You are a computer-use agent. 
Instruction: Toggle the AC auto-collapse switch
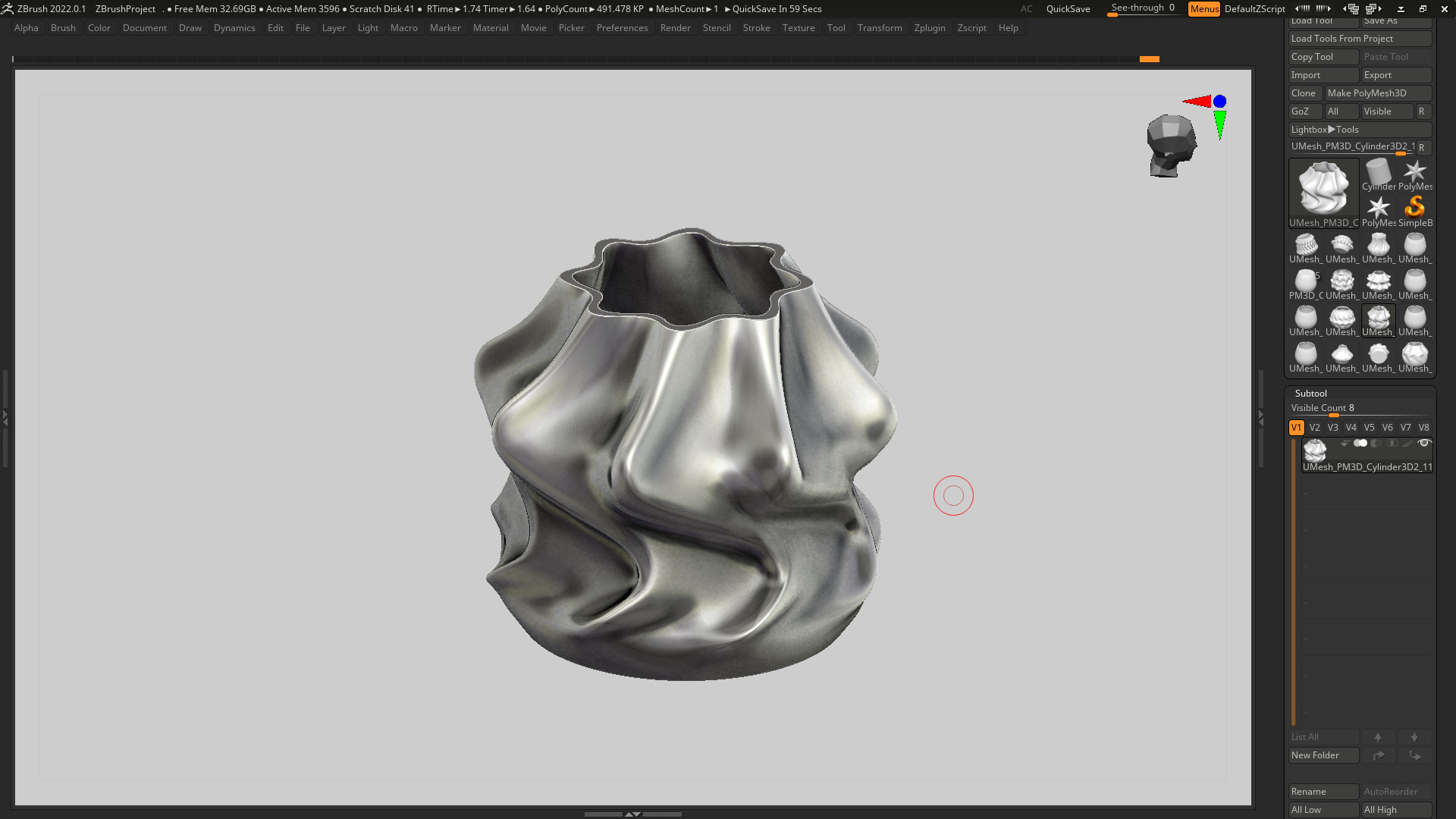pyautogui.click(x=1026, y=9)
